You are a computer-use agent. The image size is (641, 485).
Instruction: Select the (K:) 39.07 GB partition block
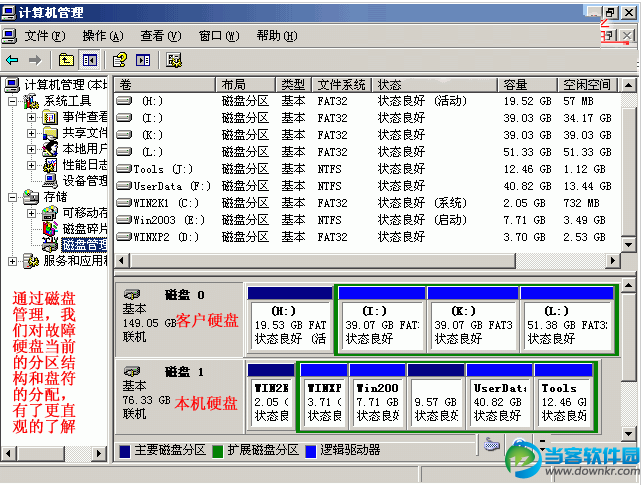tap(473, 320)
